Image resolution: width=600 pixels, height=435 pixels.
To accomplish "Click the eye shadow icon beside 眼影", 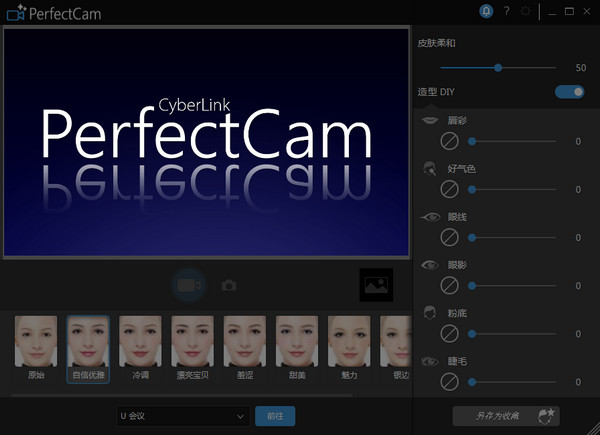I will click(430, 265).
